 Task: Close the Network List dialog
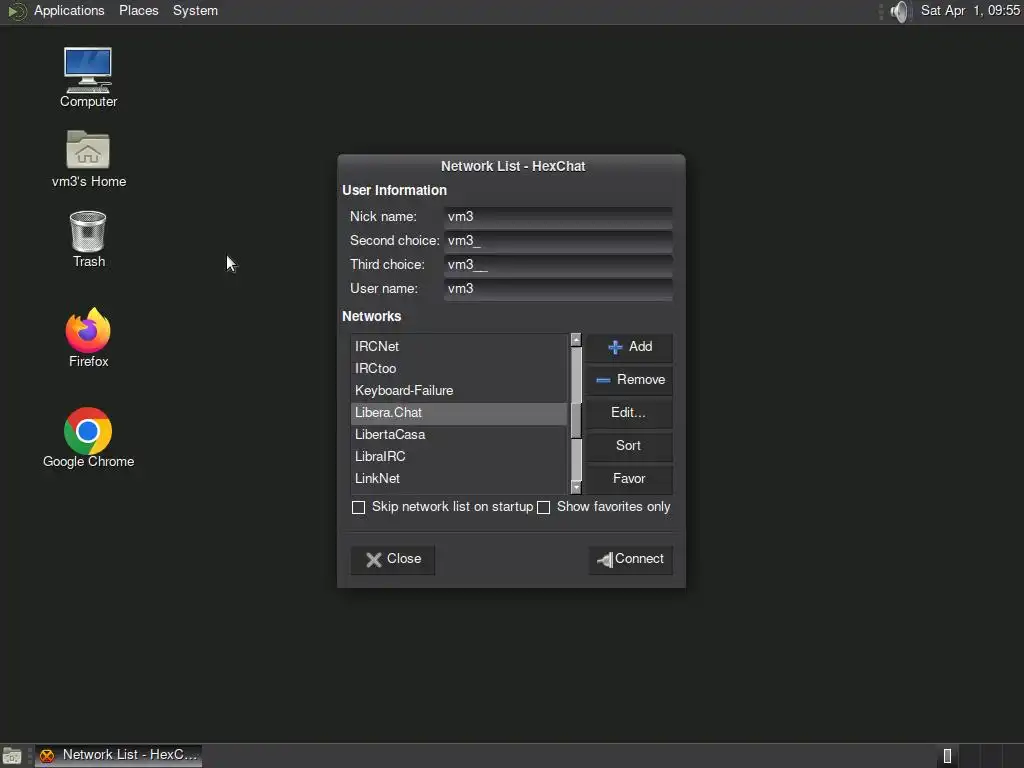click(393, 559)
